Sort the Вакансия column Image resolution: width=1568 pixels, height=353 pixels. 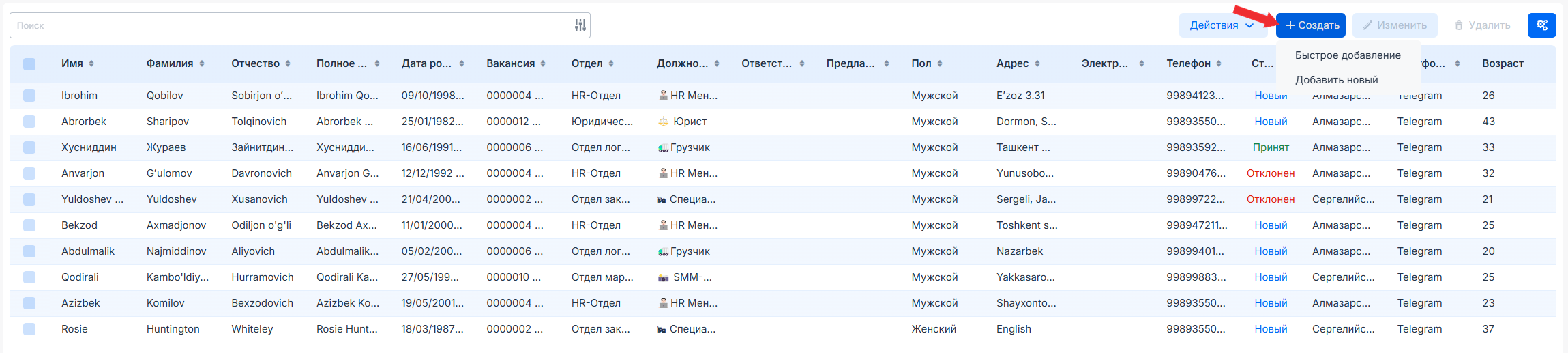543,63
